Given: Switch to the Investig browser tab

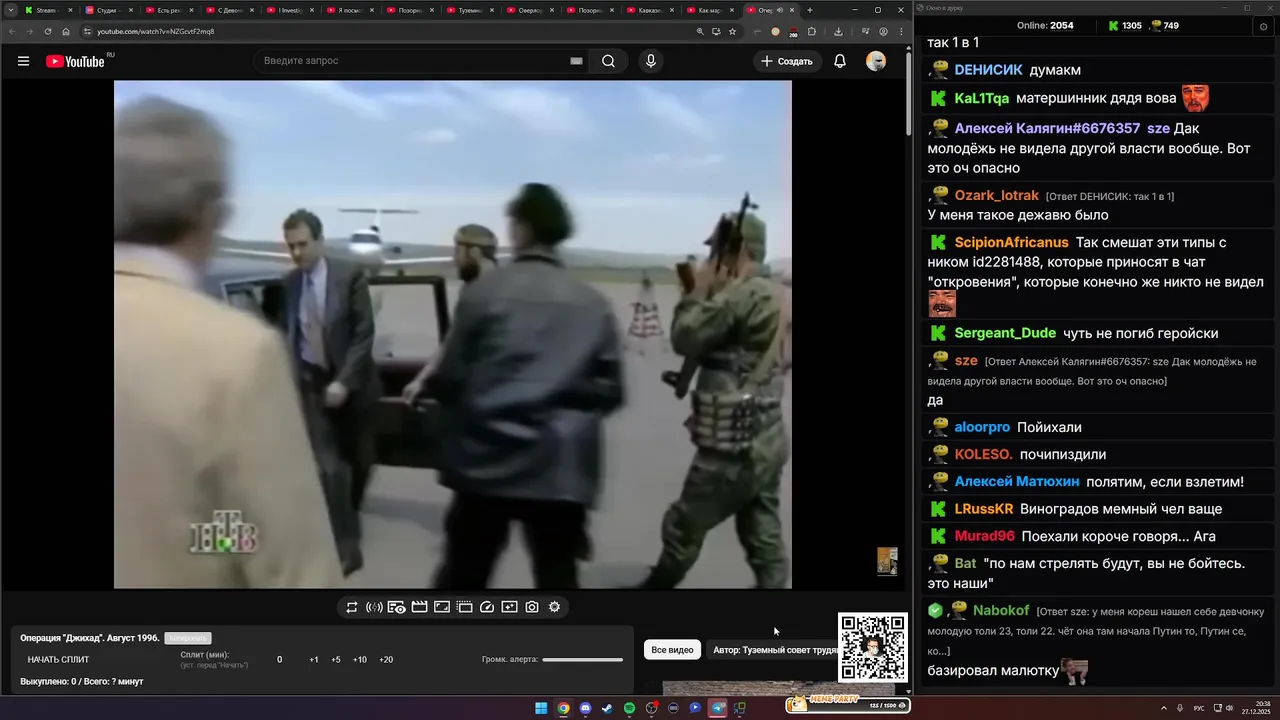Looking at the screenshot, I should [x=290, y=10].
